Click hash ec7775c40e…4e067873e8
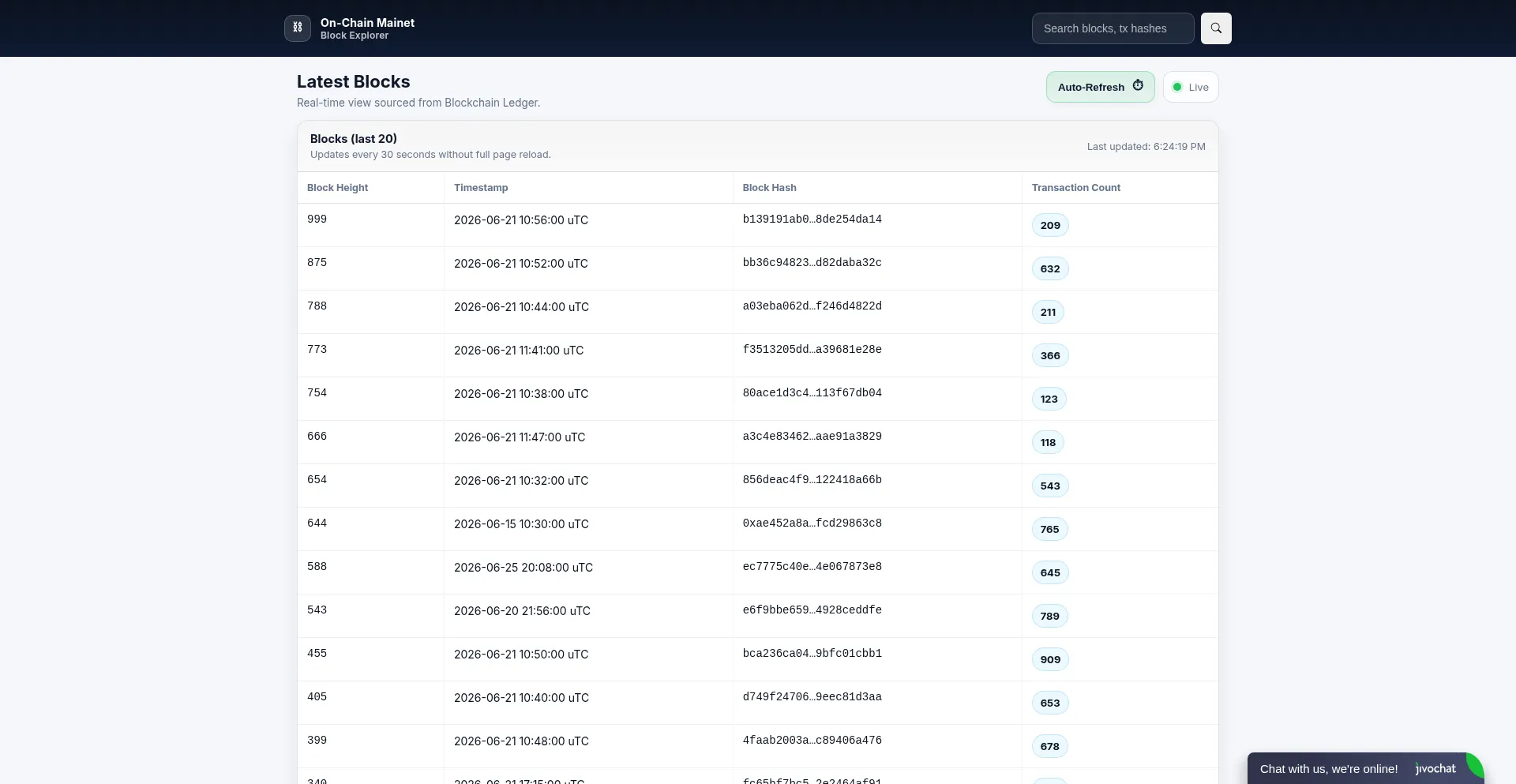Image resolution: width=1516 pixels, height=784 pixels. point(812,567)
